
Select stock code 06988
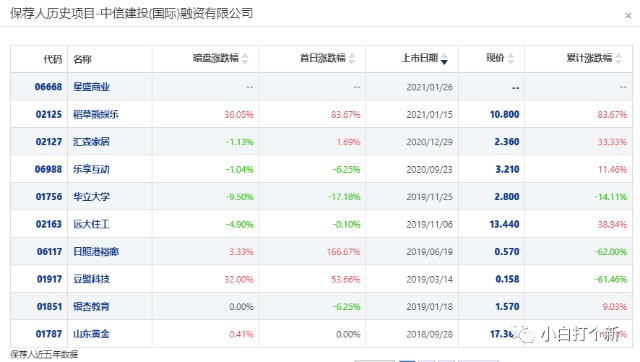coord(48,169)
